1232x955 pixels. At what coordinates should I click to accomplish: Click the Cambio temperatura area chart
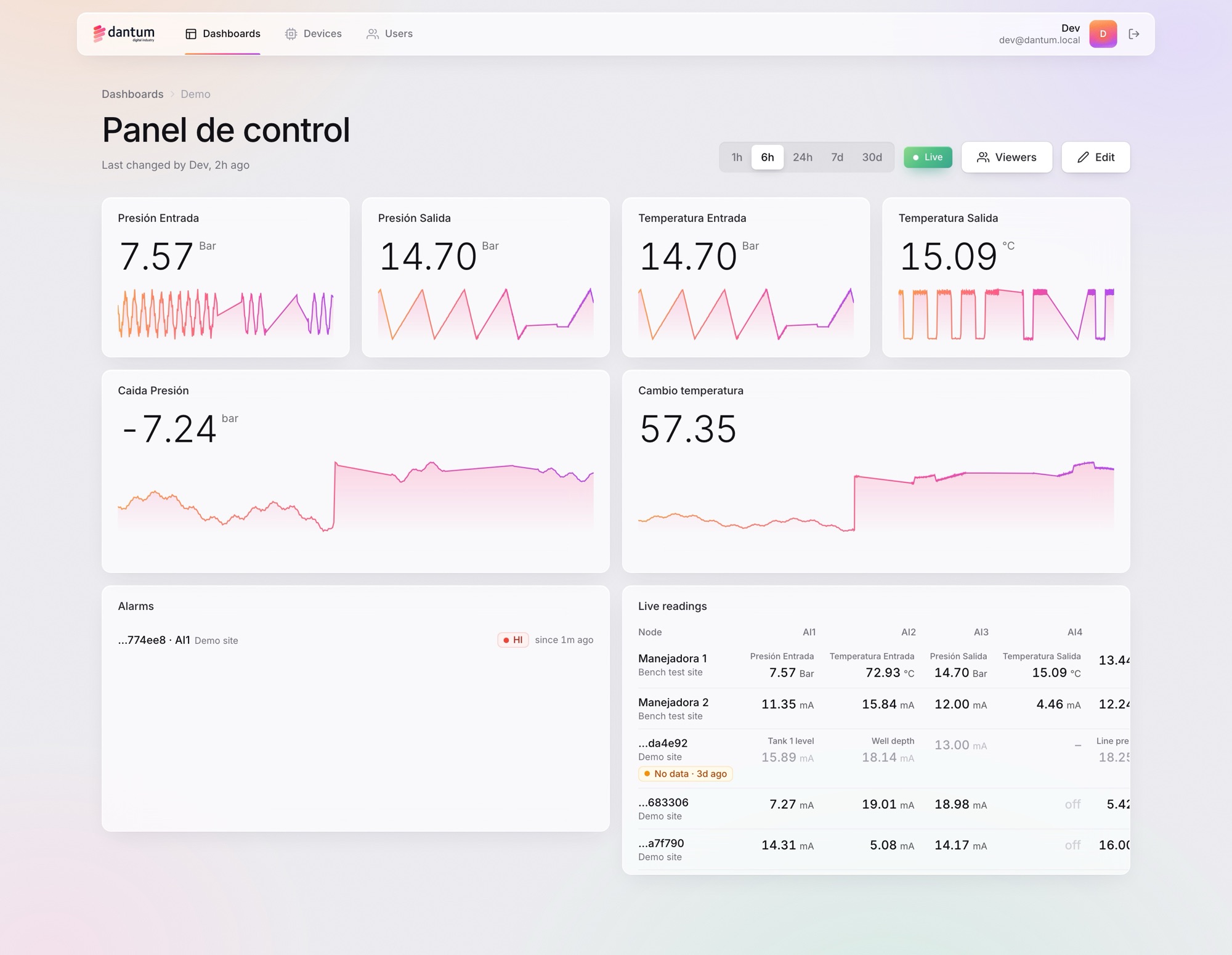coord(876,496)
